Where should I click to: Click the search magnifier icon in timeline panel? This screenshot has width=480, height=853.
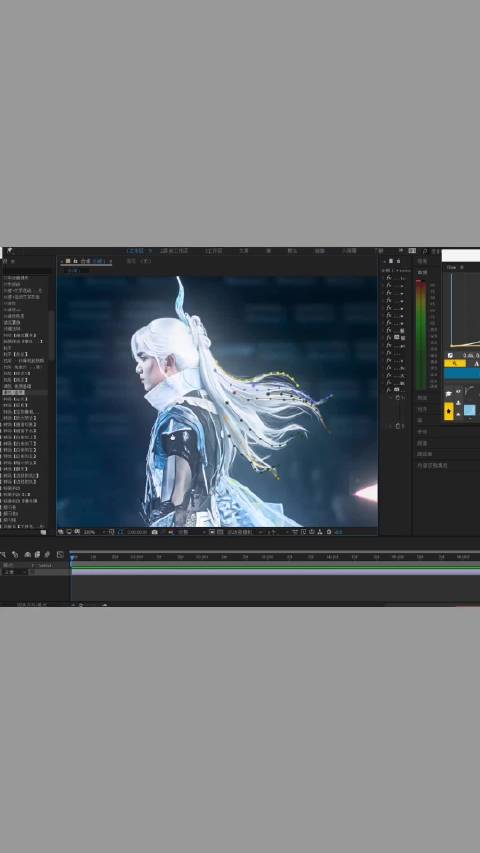pyautogui.click(x=3, y=554)
